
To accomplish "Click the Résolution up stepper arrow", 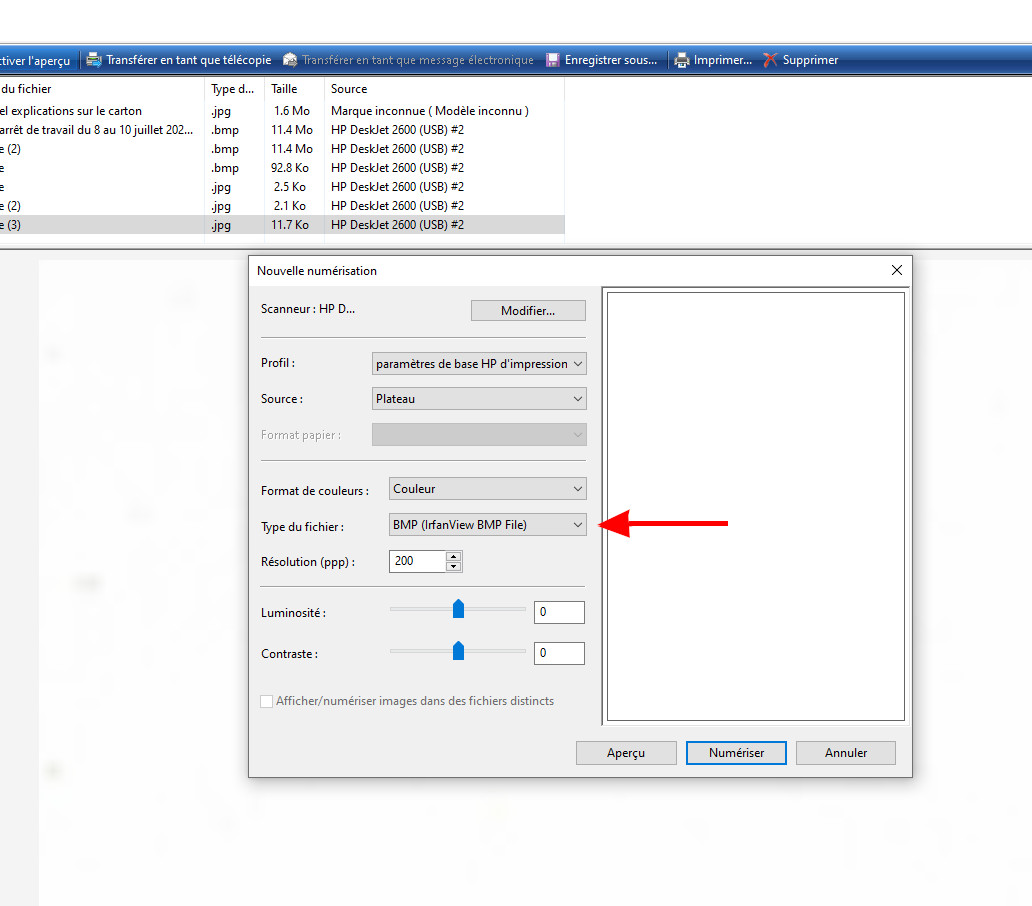I will (x=455, y=557).
